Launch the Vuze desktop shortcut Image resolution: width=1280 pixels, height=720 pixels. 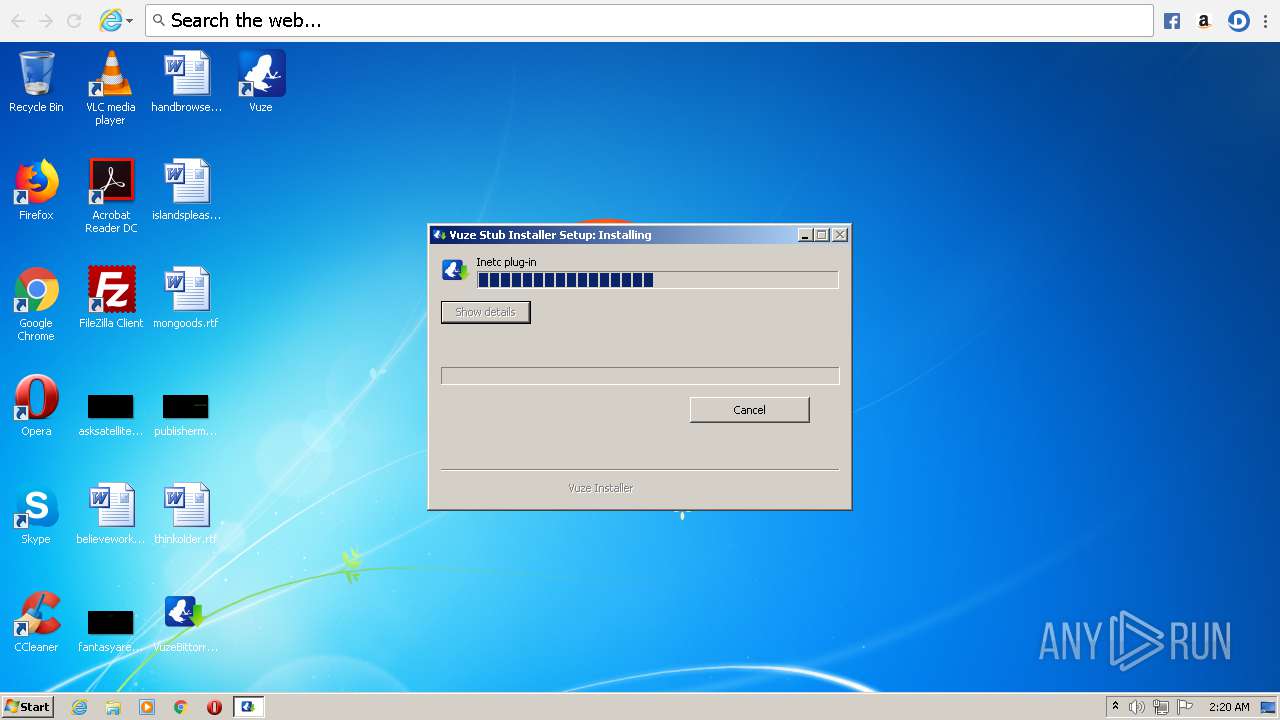point(261,82)
